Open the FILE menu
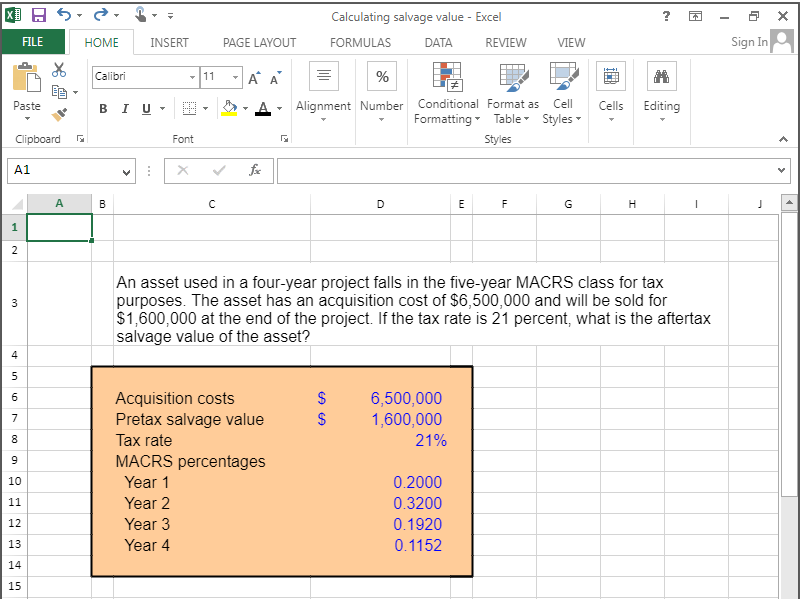The width and height of the screenshot is (801, 599). (33, 42)
